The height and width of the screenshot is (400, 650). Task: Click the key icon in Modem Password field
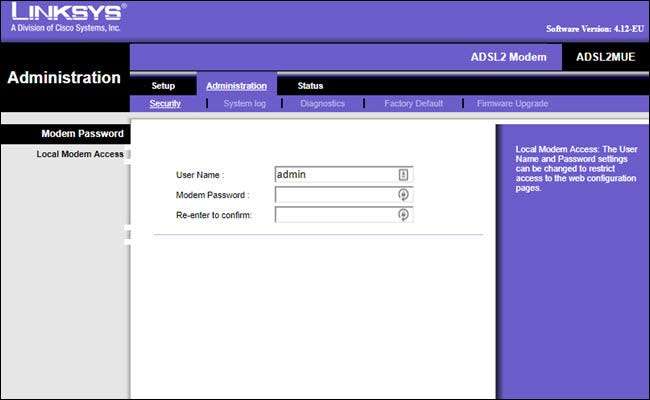pyautogui.click(x=403, y=194)
